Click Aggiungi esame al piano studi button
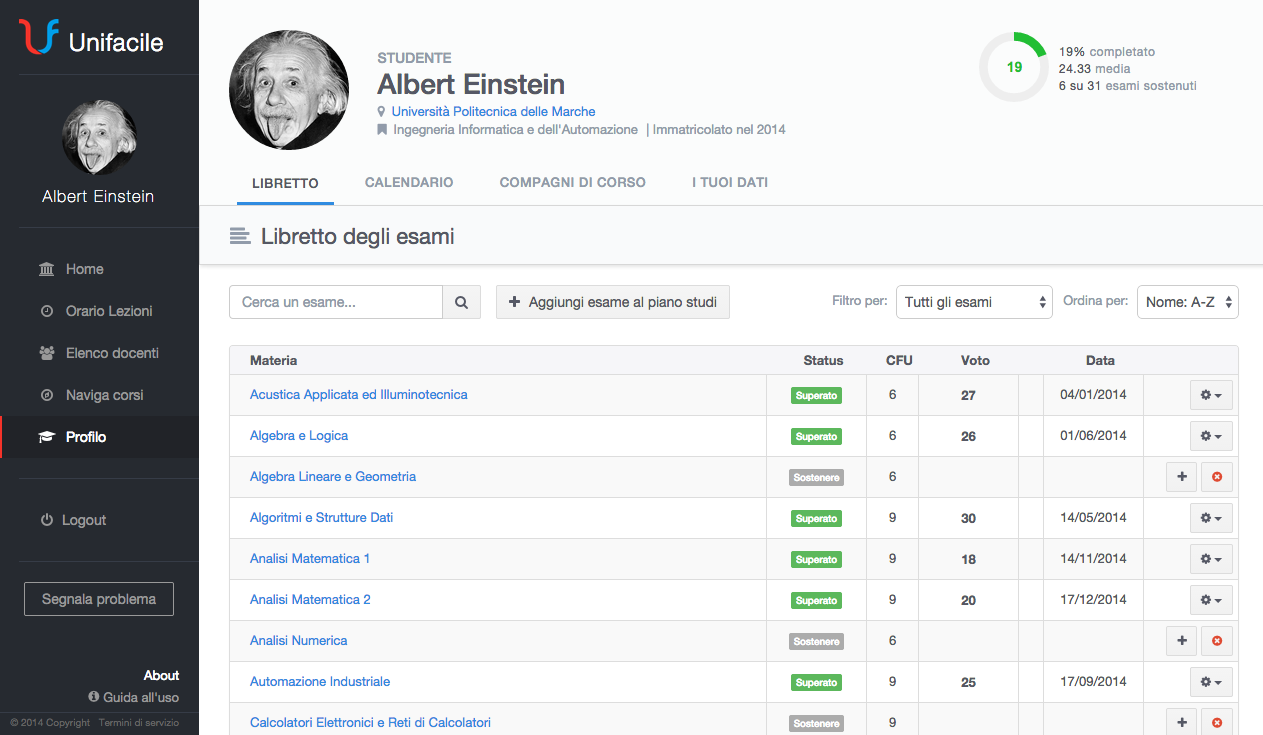The width and height of the screenshot is (1263, 735). tap(613, 302)
